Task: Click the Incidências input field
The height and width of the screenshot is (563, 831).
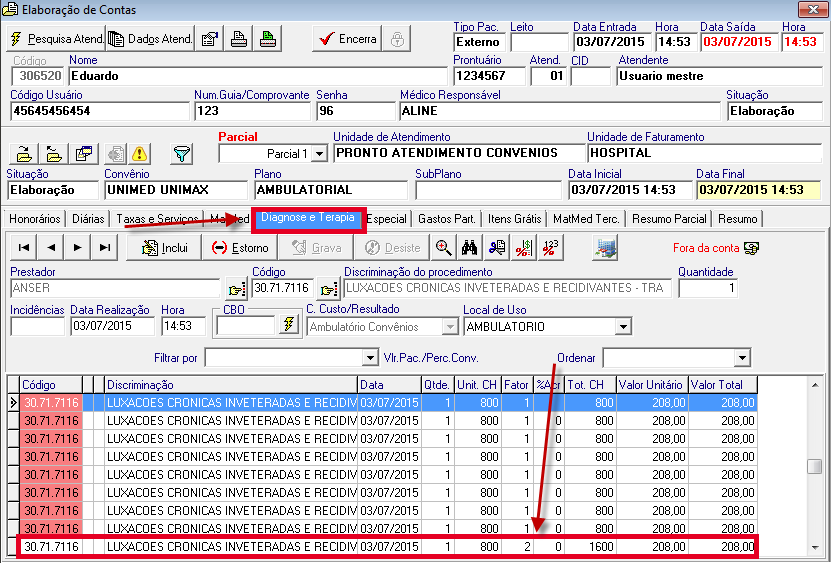Action: point(37,326)
